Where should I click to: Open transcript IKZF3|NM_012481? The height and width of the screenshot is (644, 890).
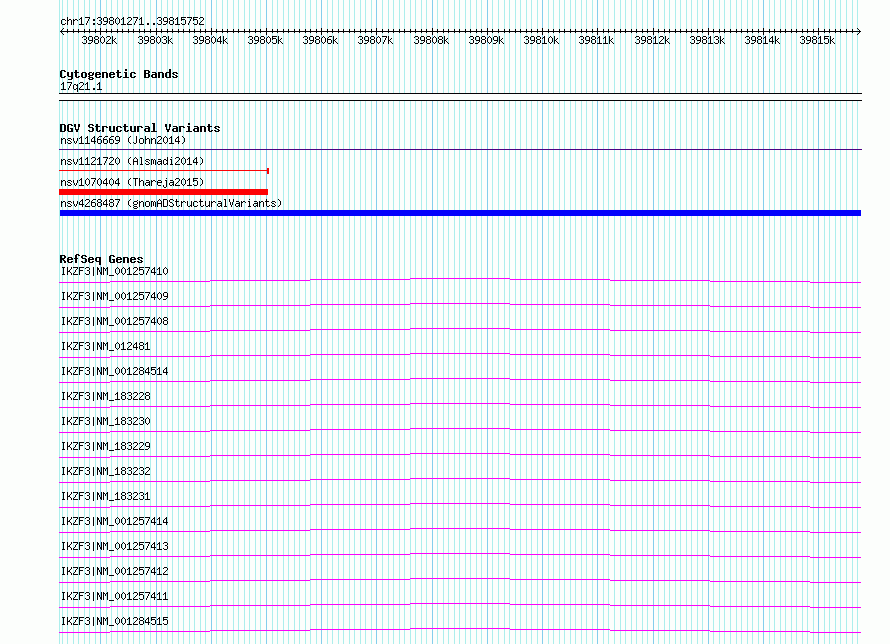(106, 346)
